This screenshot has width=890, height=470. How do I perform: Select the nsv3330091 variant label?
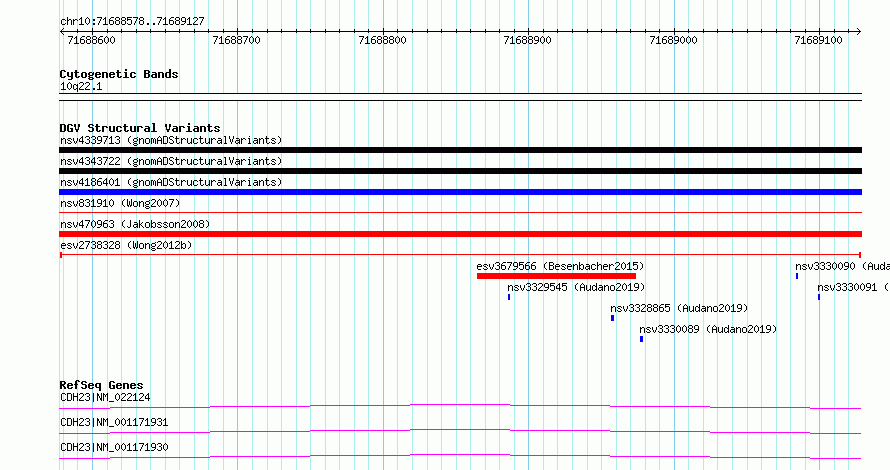[x=854, y=287]
